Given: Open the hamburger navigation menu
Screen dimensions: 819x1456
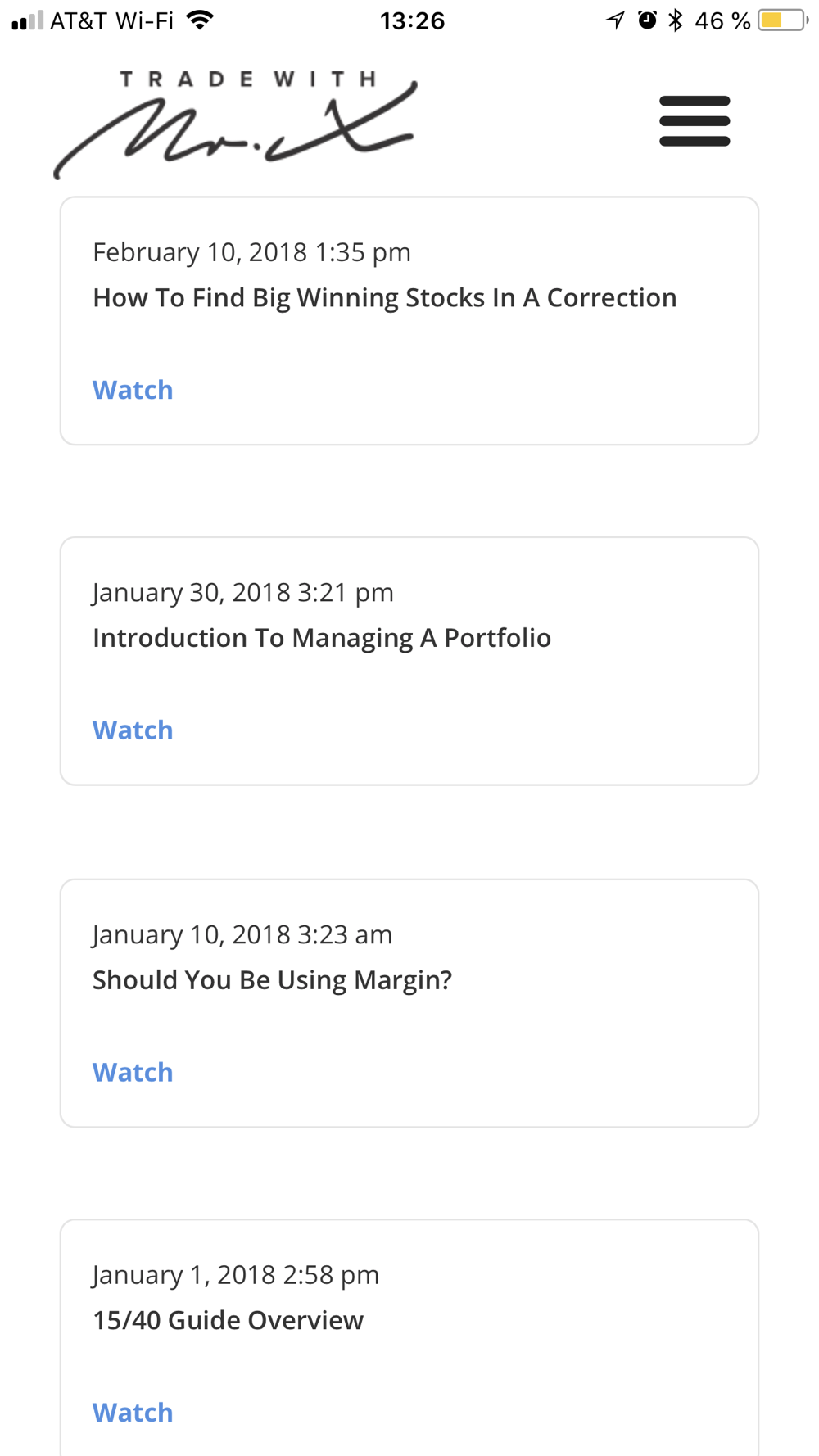Looking at the screenshot, I should click(x=695, y=121).
